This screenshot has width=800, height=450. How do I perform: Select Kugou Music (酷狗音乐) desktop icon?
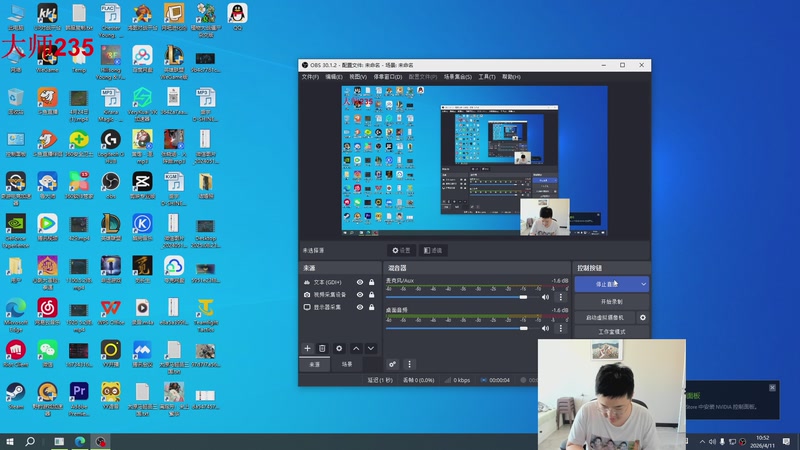(142, 227)
